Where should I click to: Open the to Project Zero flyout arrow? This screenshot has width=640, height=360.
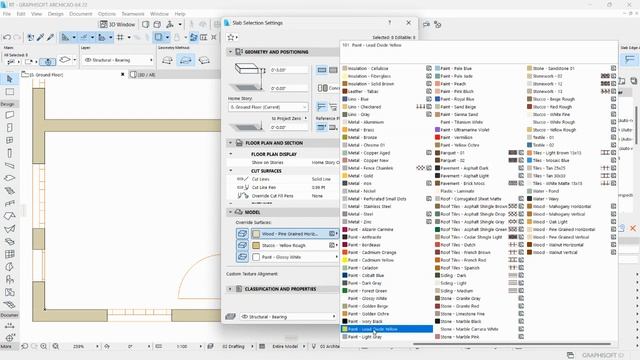[306, 118]
